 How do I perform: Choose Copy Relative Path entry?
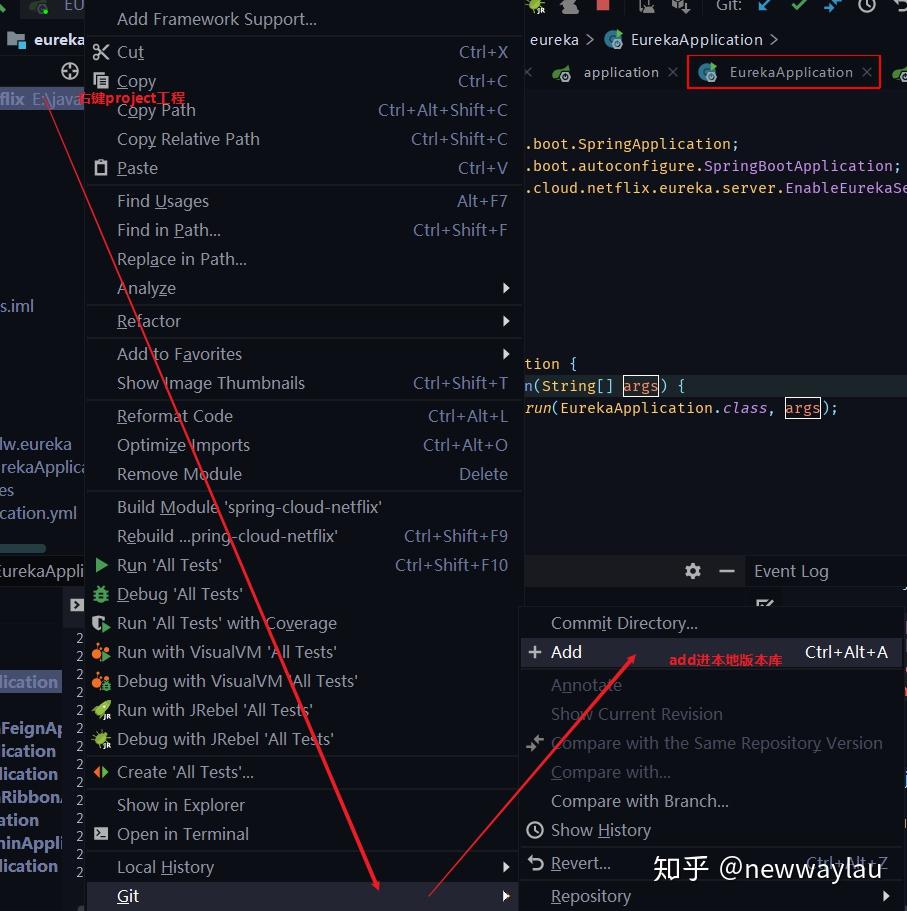304,139
